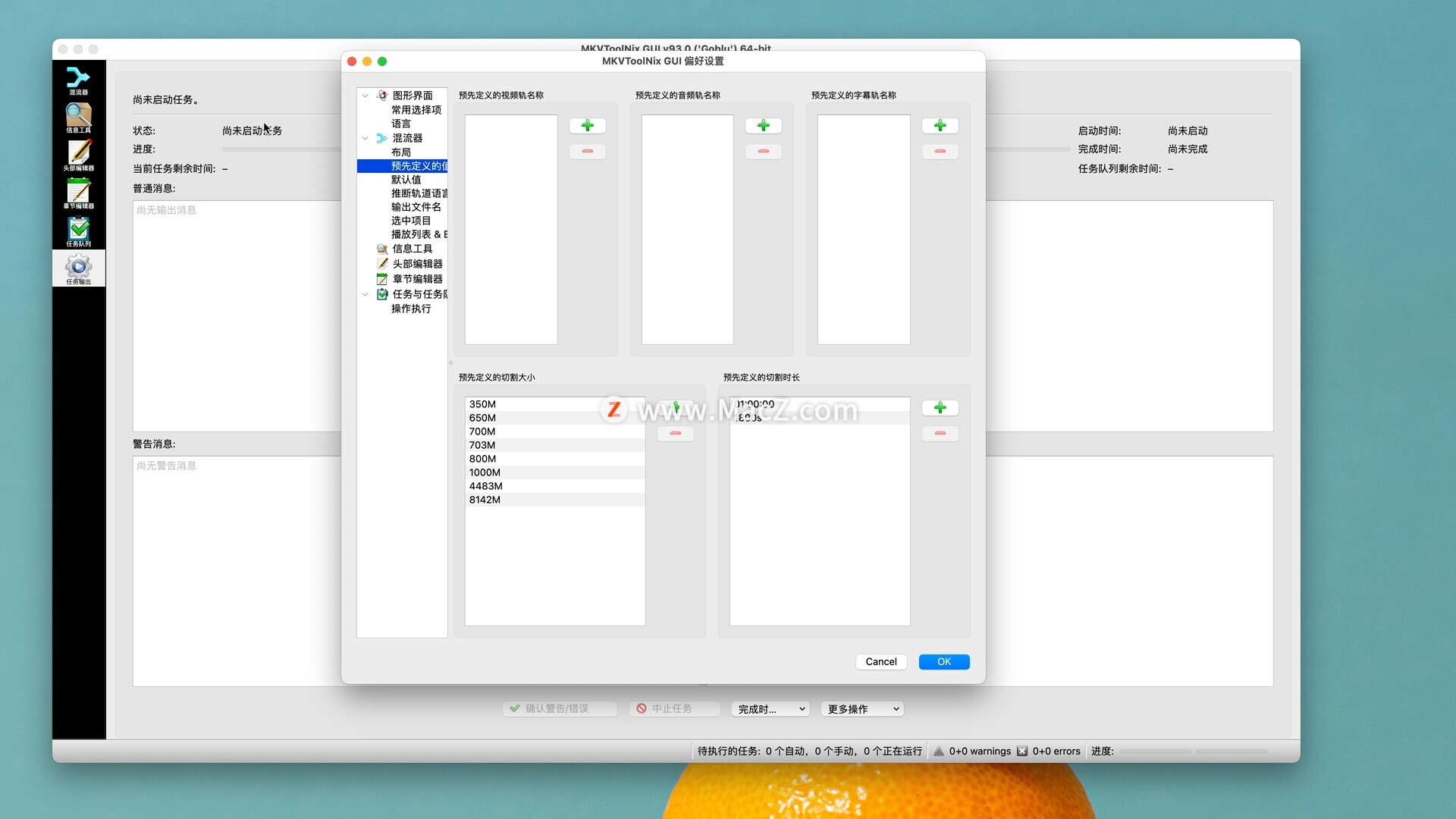This screenshot has height=819, width=1456.
Task: Click the 确认警告/错误 button
Action: 559,709
